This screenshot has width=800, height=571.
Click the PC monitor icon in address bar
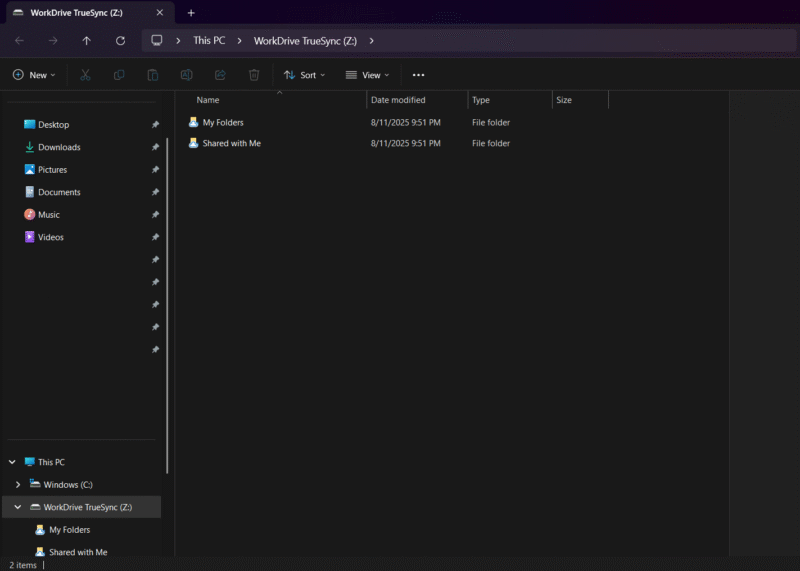(157, 40)
